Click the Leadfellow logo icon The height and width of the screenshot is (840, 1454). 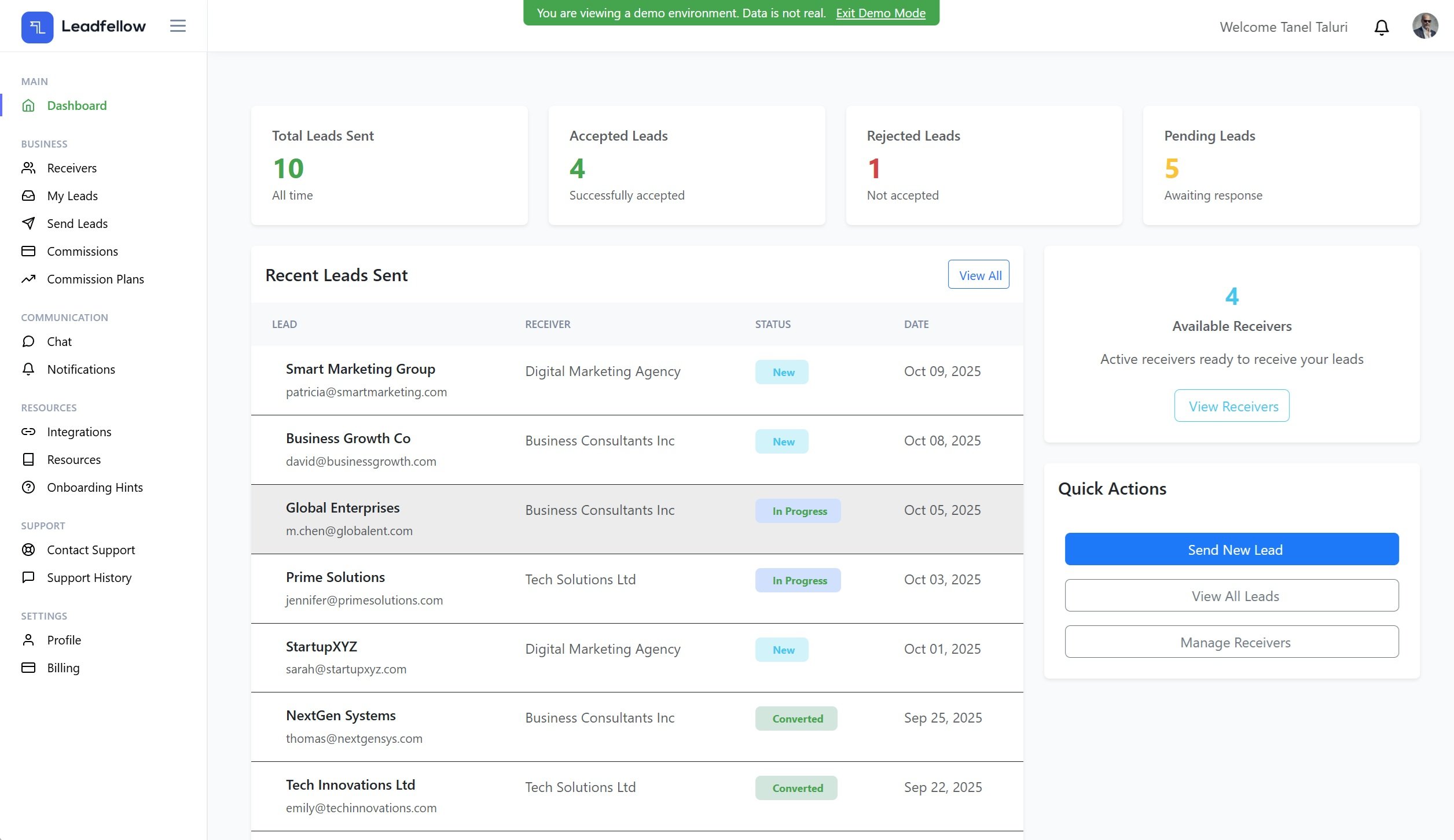(x=37, y=27)
